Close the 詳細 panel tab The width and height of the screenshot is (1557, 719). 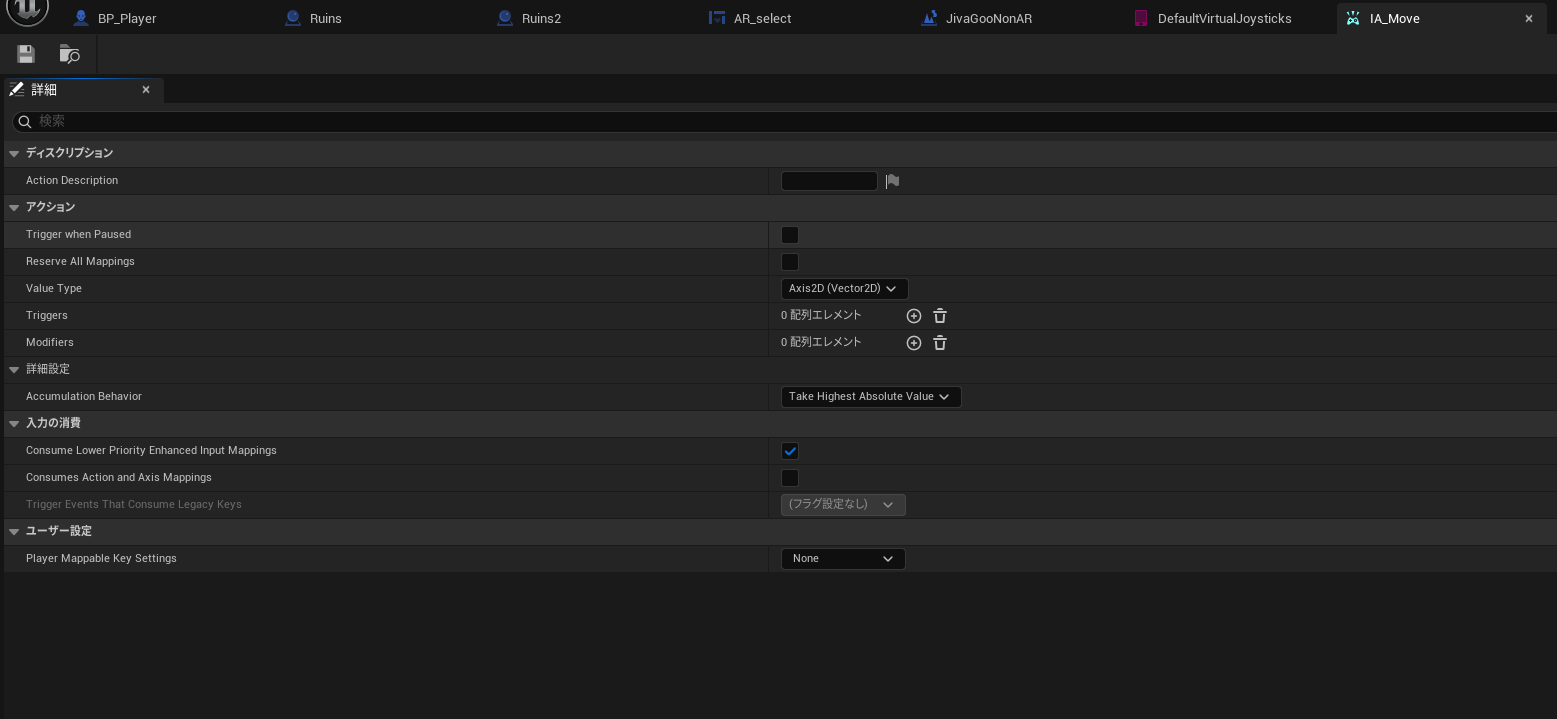pyautogui.click(x=146, y=90)
